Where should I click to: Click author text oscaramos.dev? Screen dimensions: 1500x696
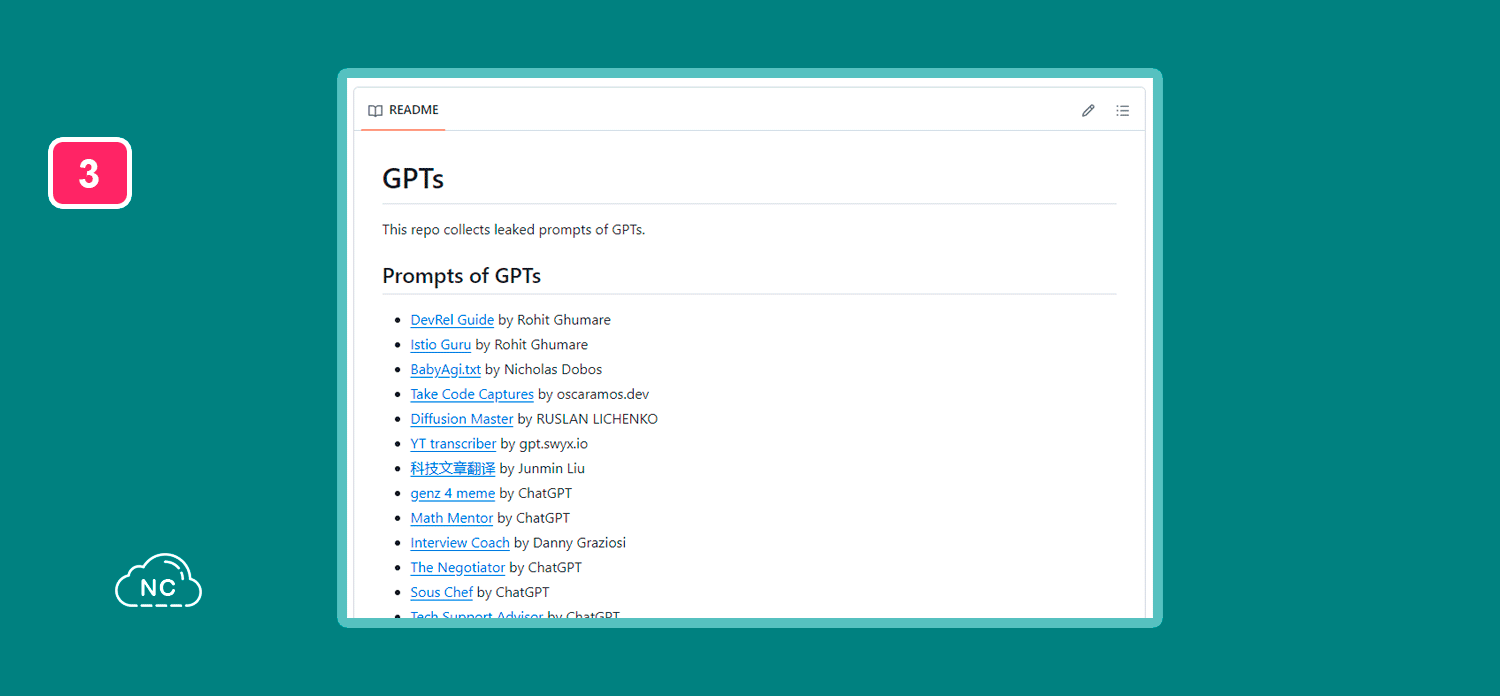(603, 394)
